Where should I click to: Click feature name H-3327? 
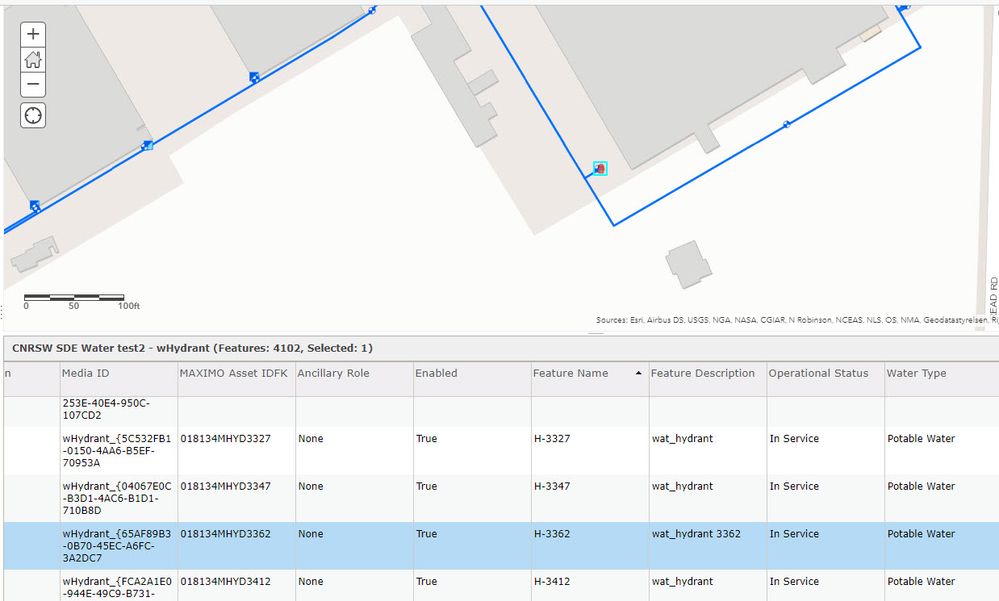552,438
